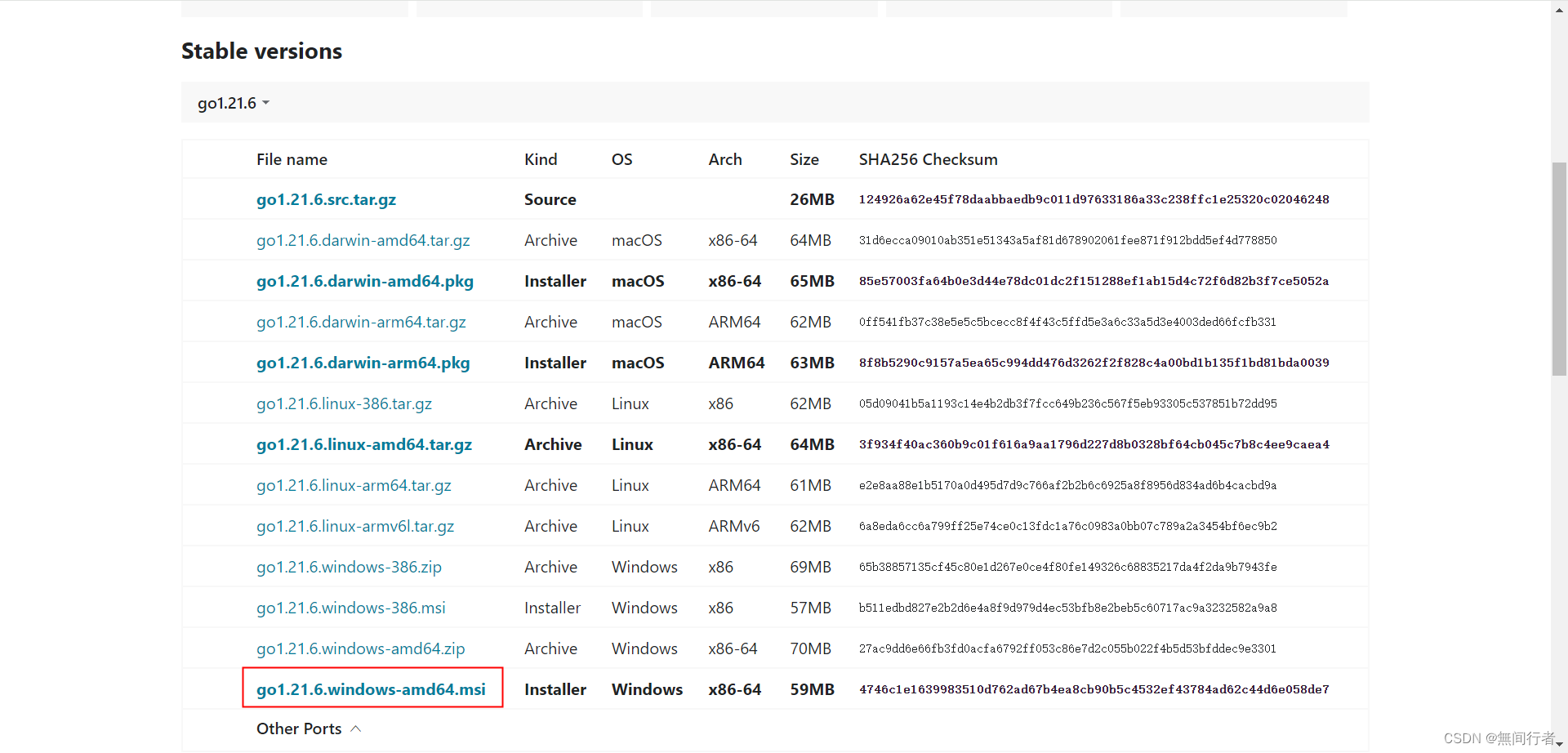
Task: Click the page's vertical scrollbar thumb
Action: coord(1559,270)
